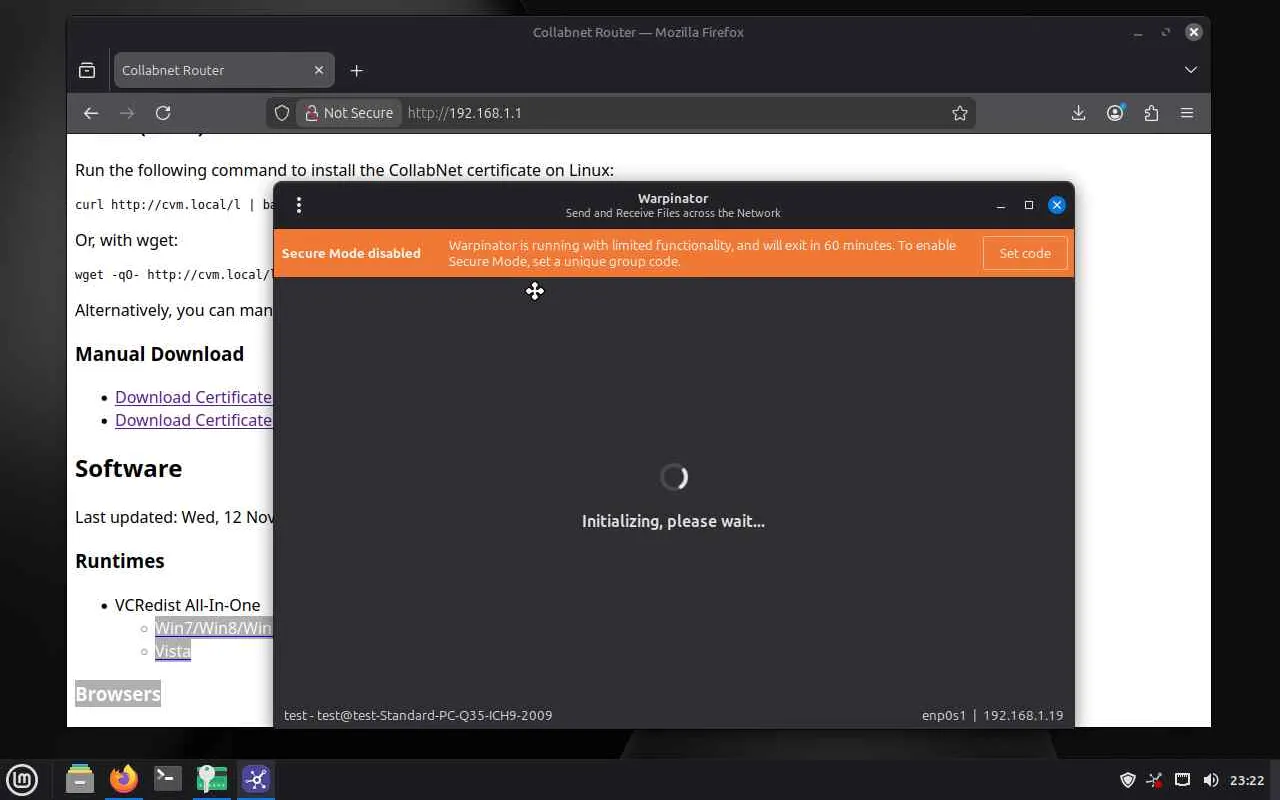Image resolution: width=1280 pixels, height=800 pixels.
Task: Expand the list all tabs chevron
Action: click(1190, 70)
